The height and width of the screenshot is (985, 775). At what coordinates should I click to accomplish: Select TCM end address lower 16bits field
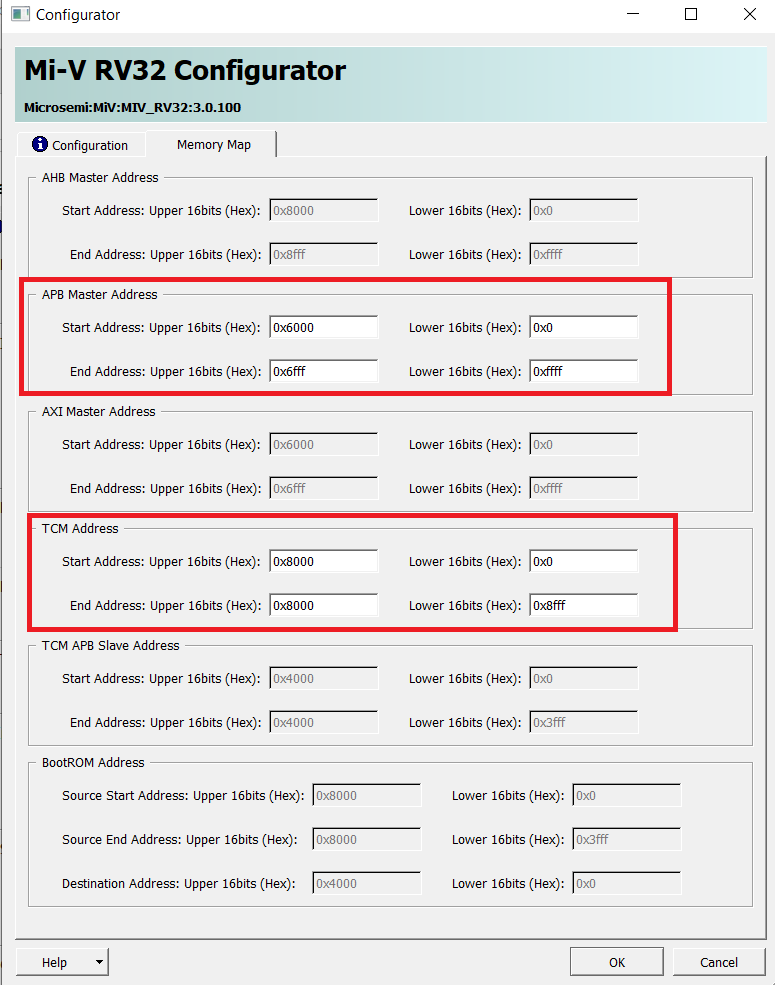583,606
